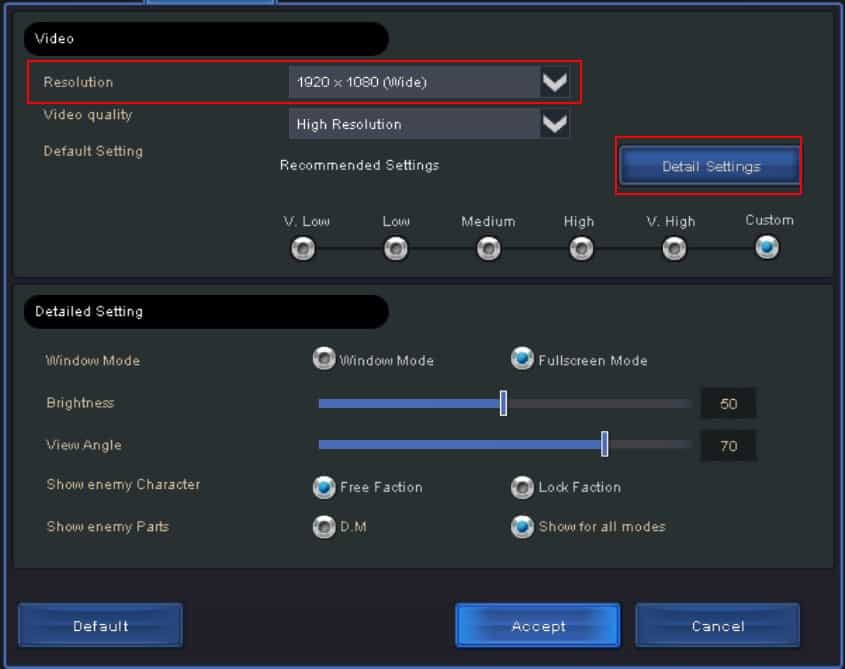Select the V. High quality preset
Screen dimensions: 845x669
[674, 248]
